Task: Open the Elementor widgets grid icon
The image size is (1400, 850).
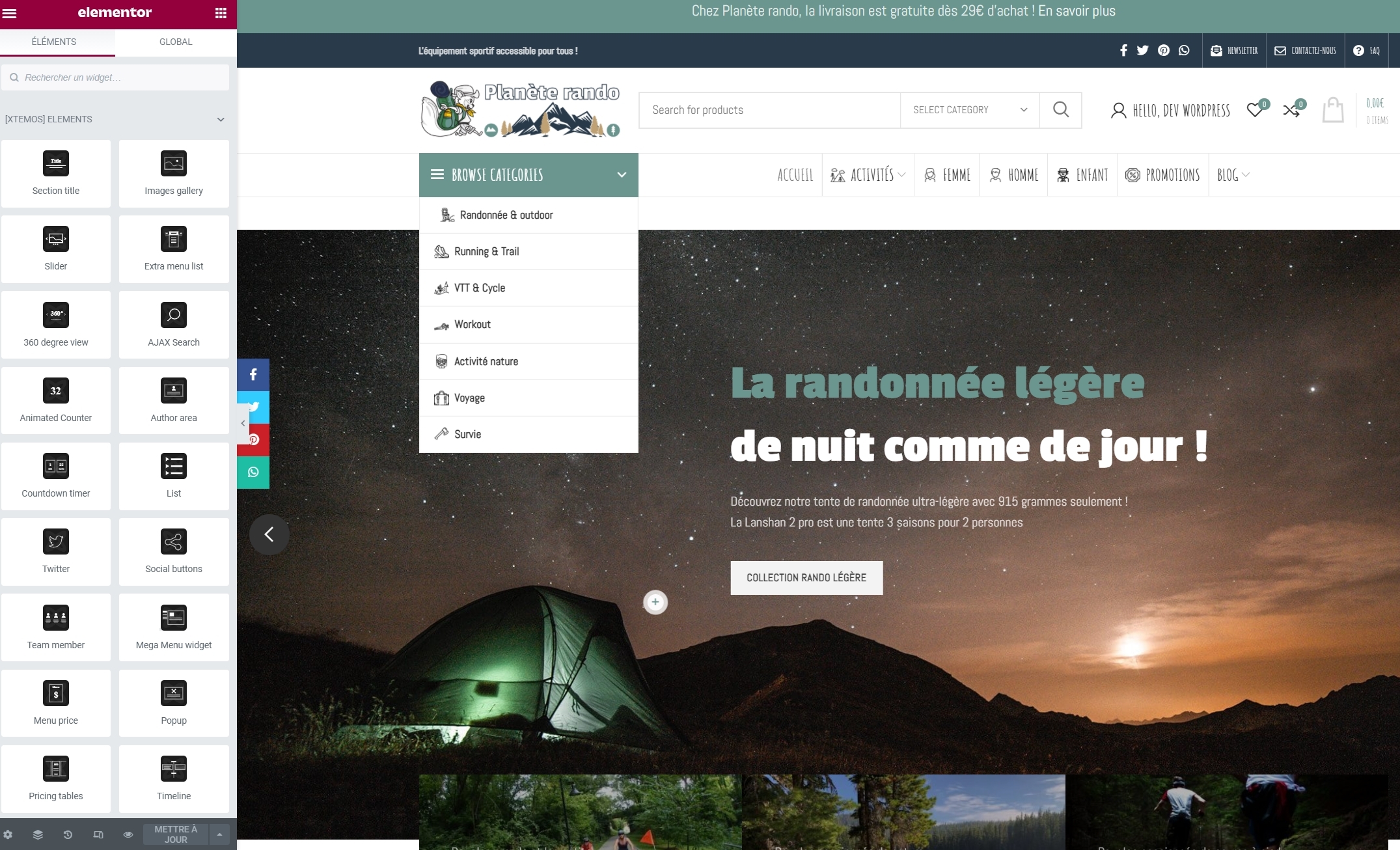Action: pos(221,13)
